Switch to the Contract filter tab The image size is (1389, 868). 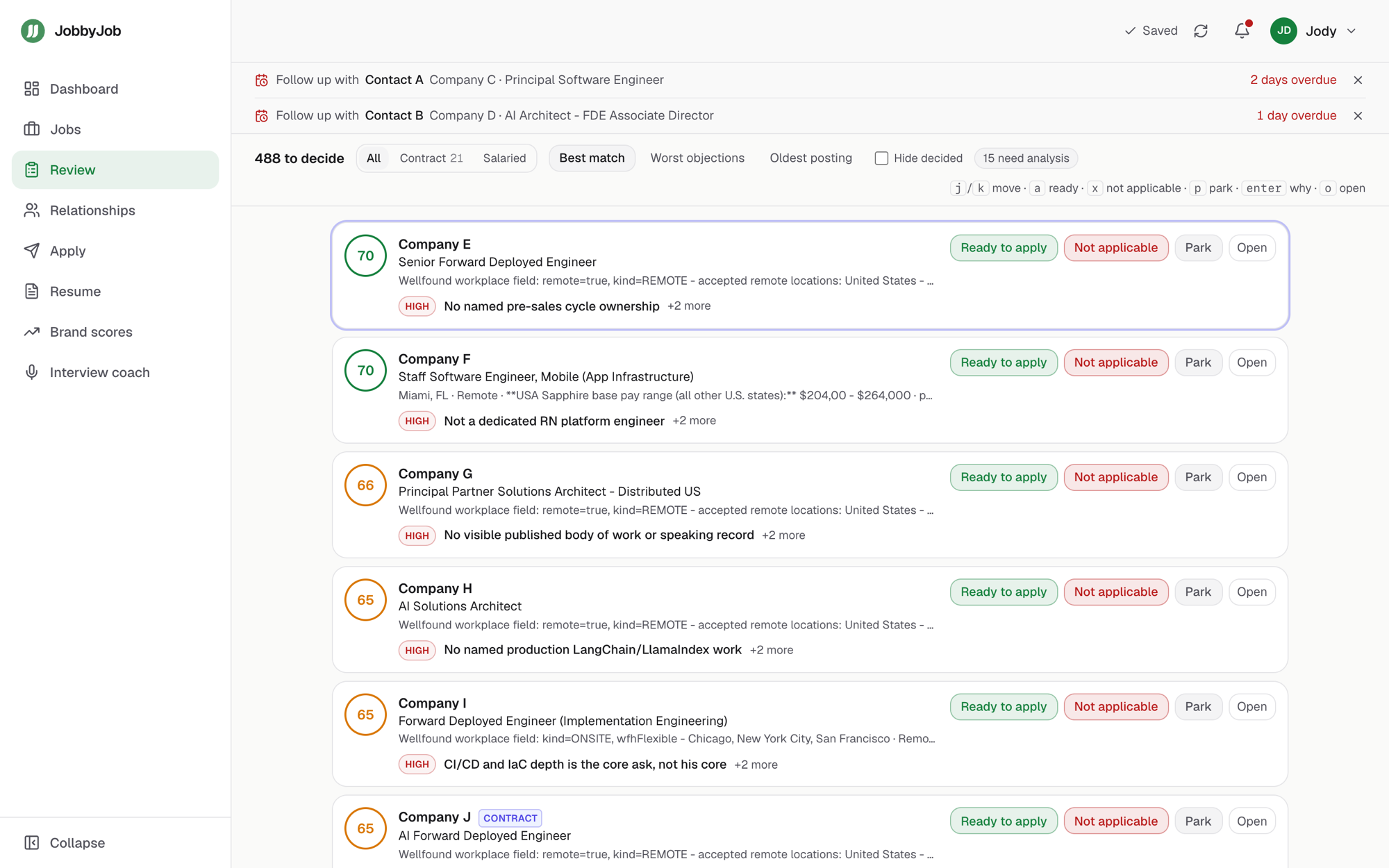pyautogui.click(x=431, y=158)
